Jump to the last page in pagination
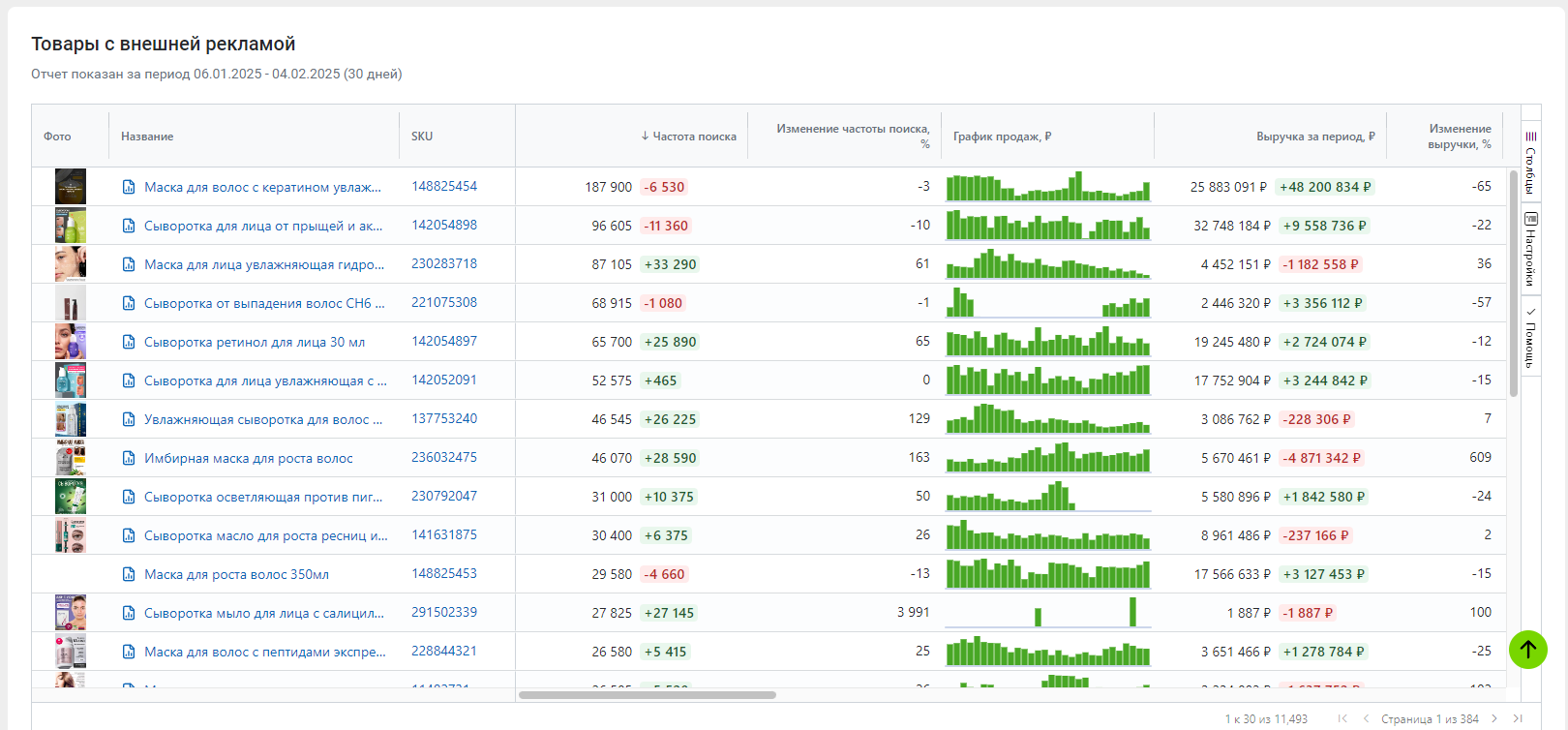The height and width of the screenshot is (730, 1568). [x=1518, y=718]
